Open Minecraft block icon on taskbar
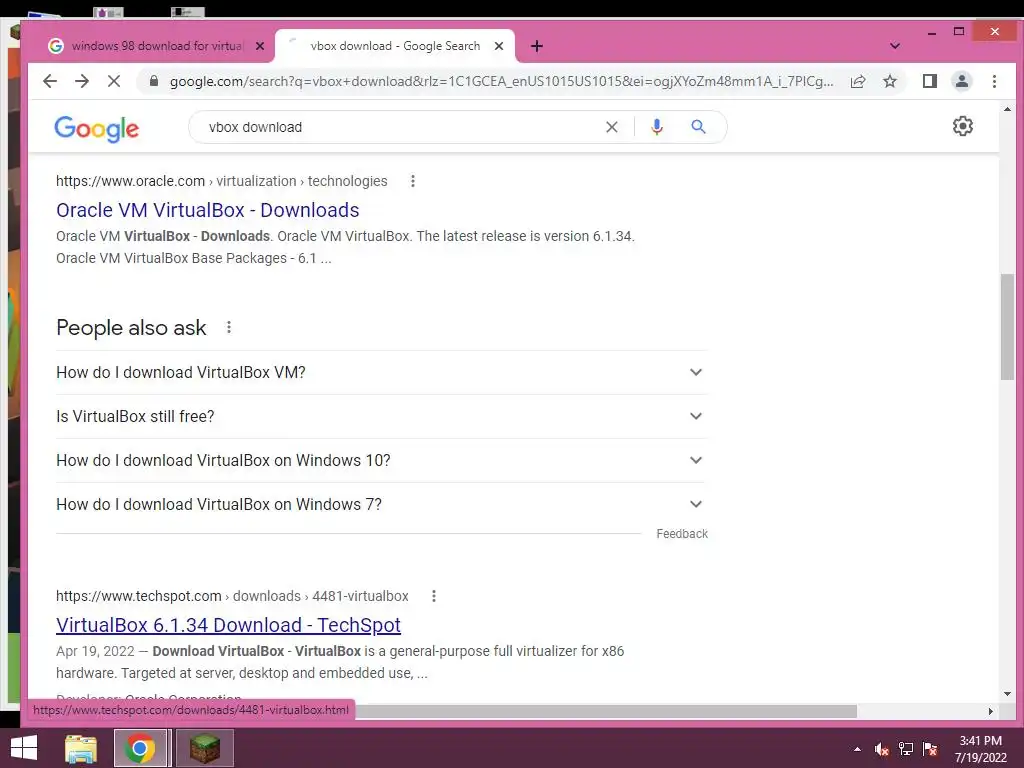Viewport: 1024px width, 768px height. coord(204,748)
